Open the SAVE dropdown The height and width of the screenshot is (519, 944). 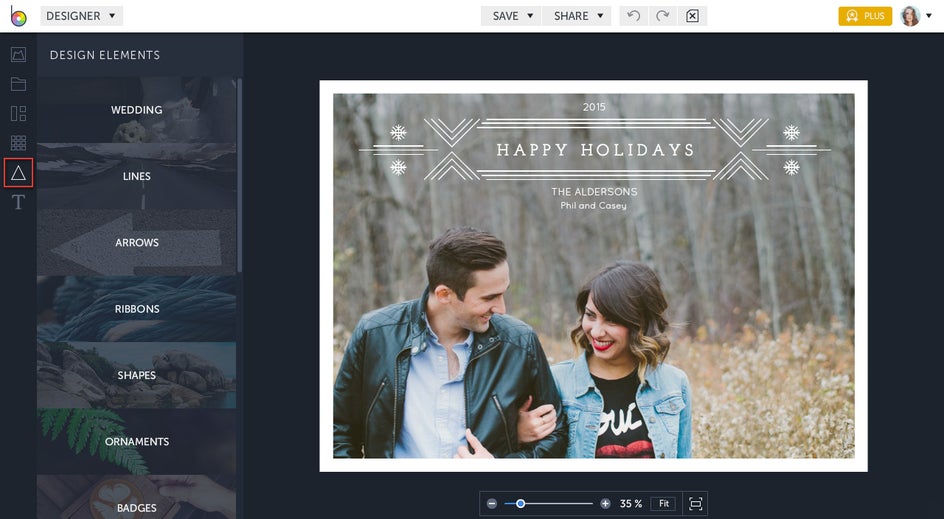(x=512, y=16)
